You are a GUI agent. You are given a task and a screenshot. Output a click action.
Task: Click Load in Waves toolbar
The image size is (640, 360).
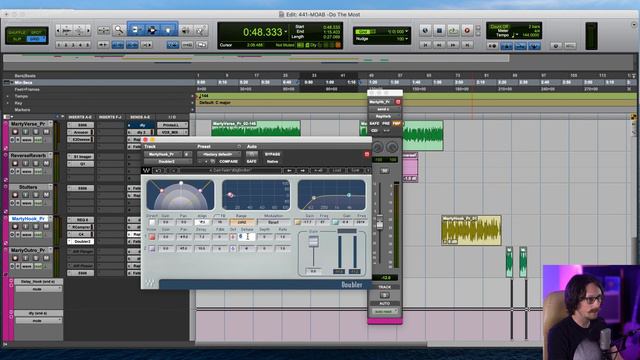337,171
